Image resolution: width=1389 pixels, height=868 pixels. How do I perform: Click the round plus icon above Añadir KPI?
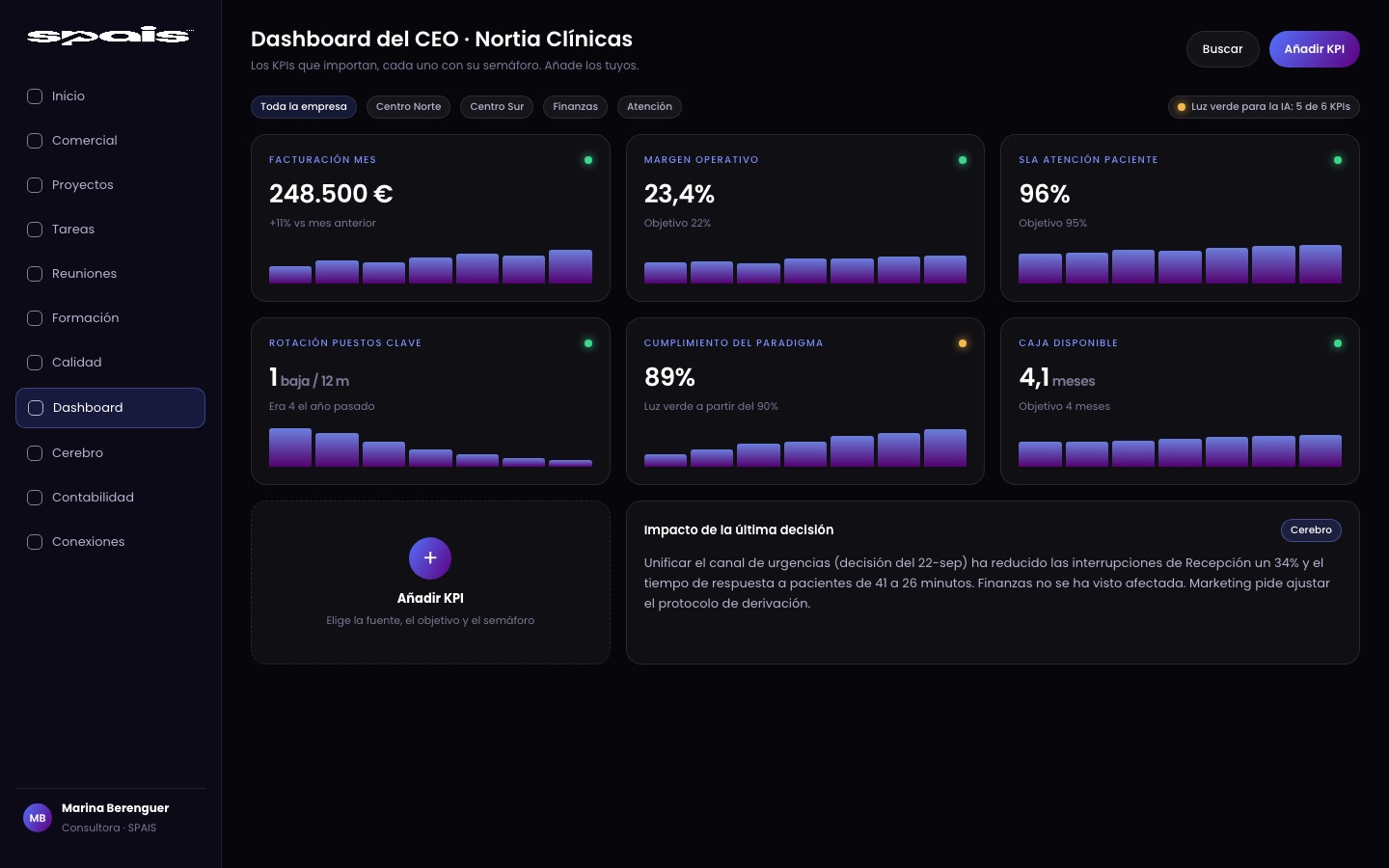tap(430, 558)
